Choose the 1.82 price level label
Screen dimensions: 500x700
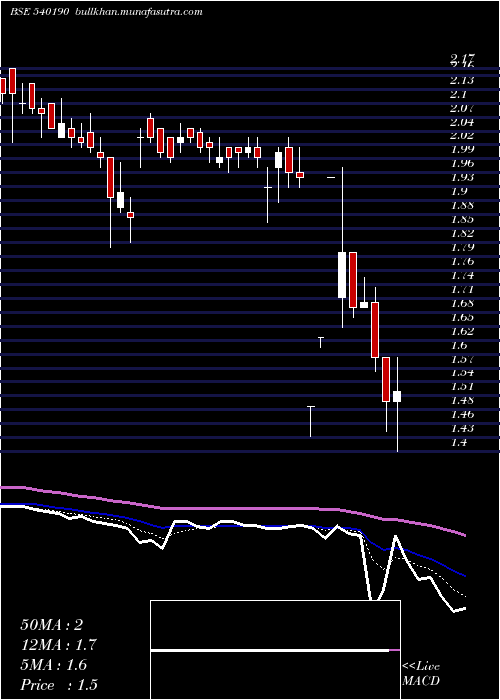(x=462, y=233)
